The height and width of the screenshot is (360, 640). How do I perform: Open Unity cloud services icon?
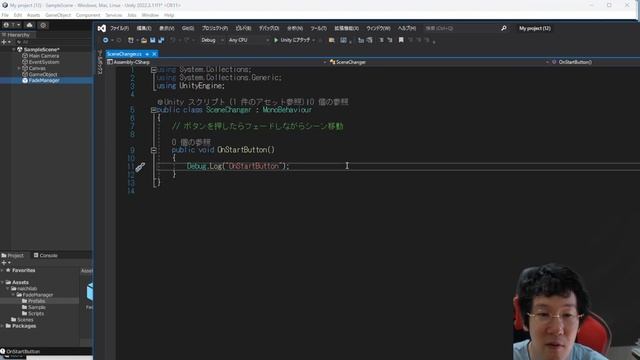[29, 25]
